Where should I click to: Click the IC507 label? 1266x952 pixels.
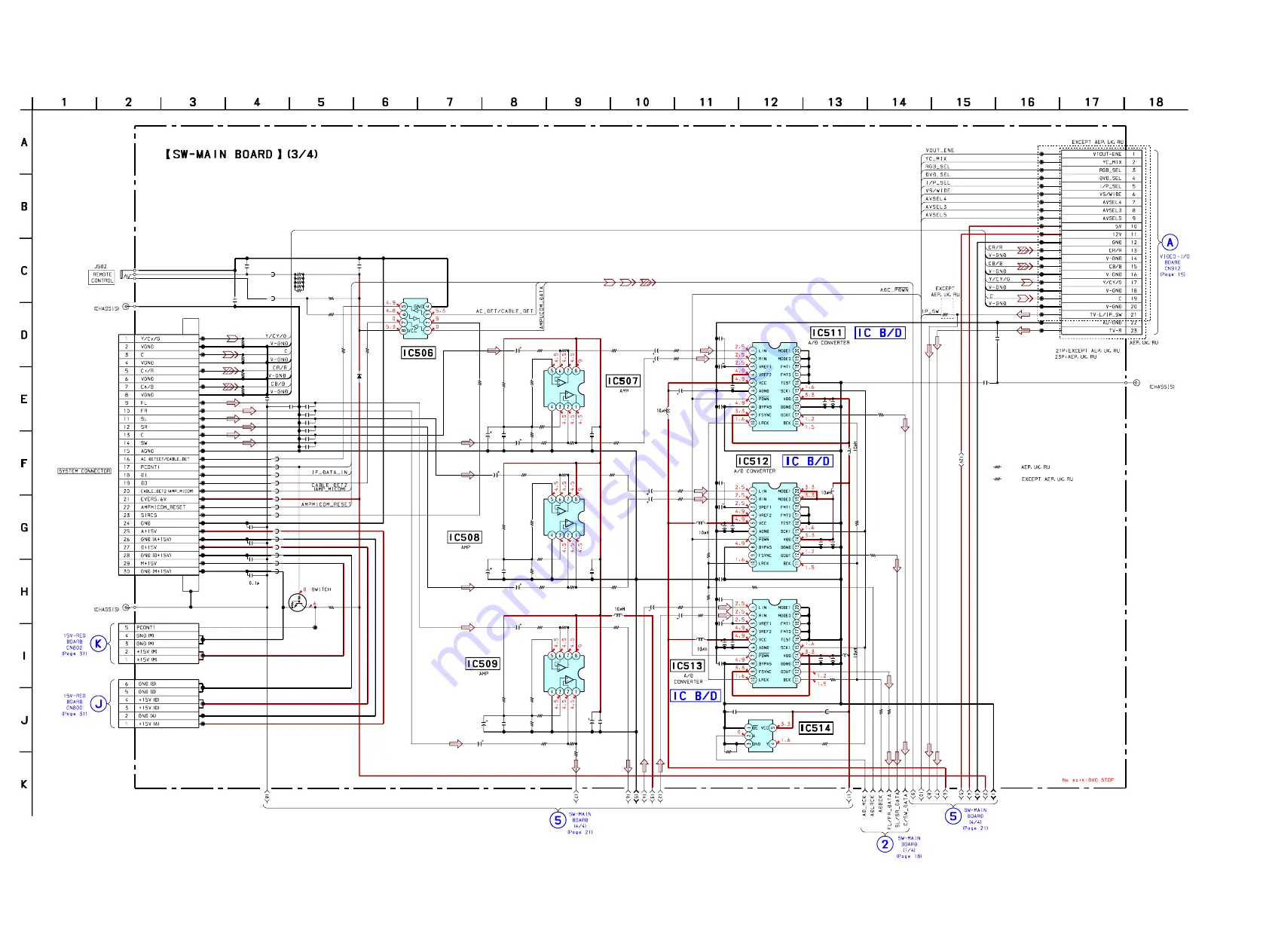tap(623, 381)
